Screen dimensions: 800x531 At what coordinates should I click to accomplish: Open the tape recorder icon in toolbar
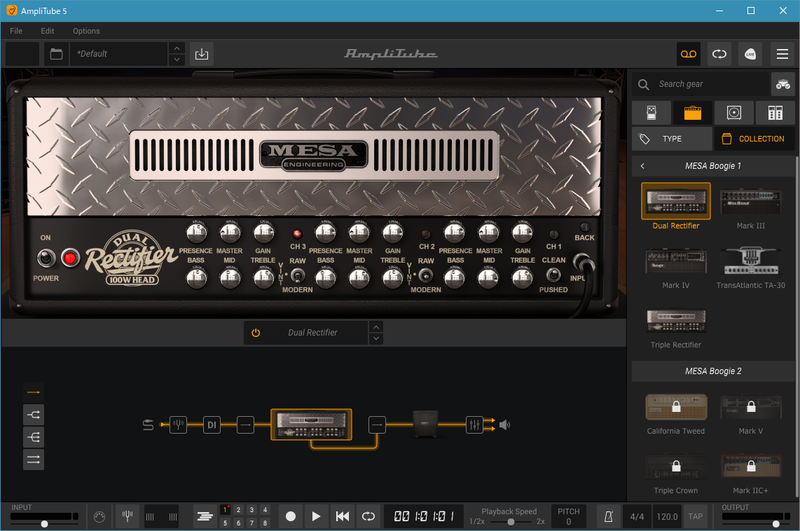click(688, 54)
